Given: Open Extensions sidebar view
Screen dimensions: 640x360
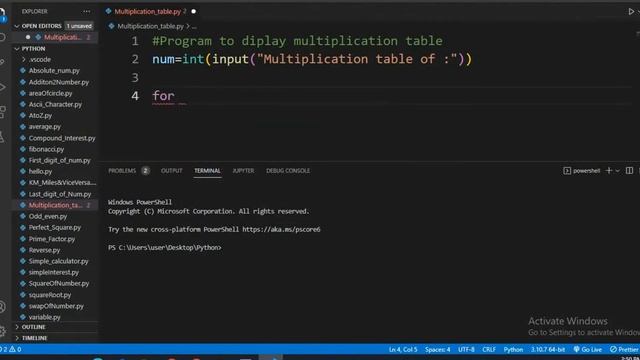Looking at the screenshot, I should coord(2,112).
